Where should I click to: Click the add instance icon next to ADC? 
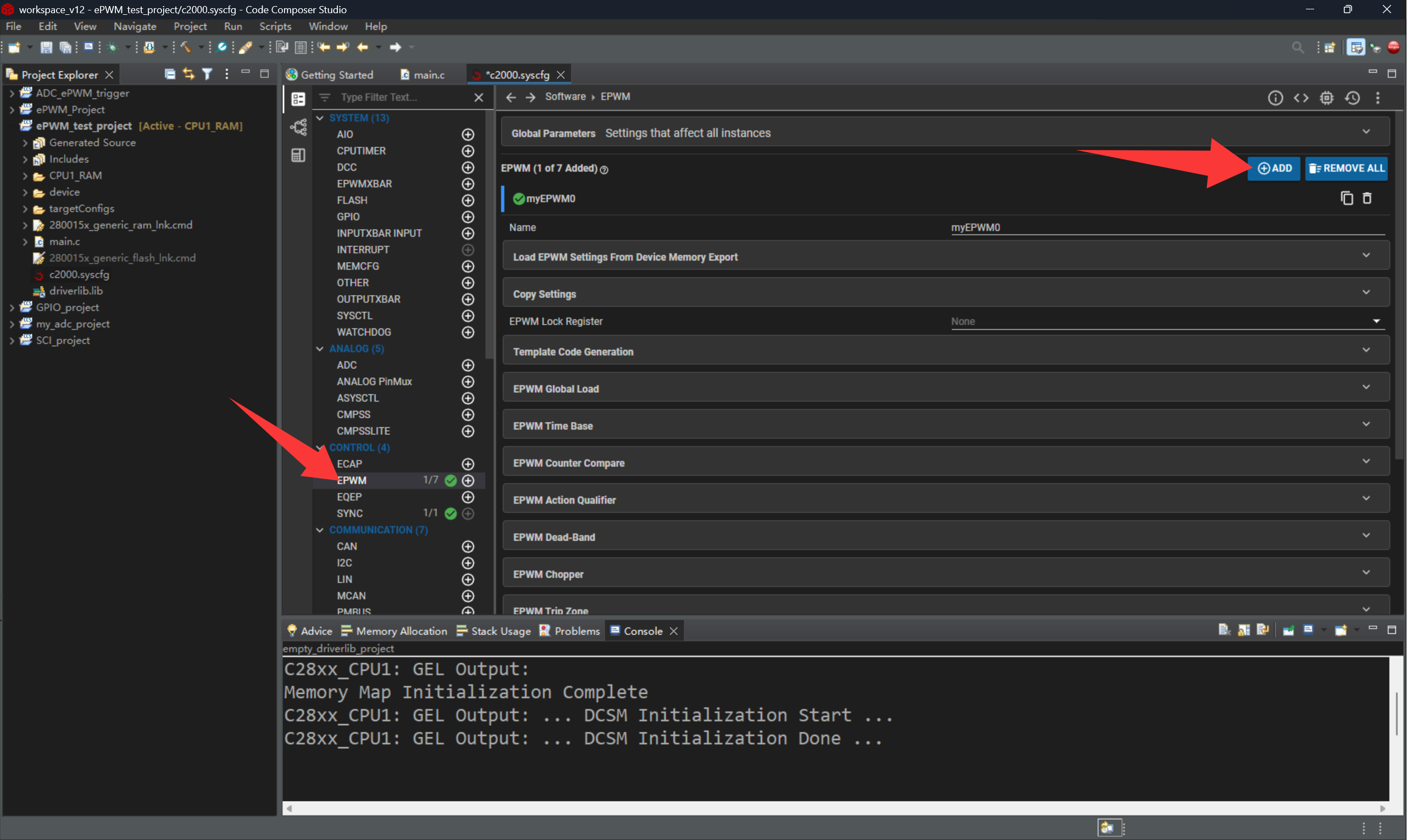point(468,365)
